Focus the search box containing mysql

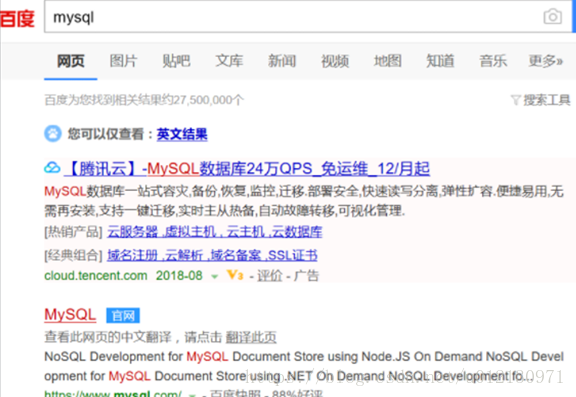click(308, 17)
